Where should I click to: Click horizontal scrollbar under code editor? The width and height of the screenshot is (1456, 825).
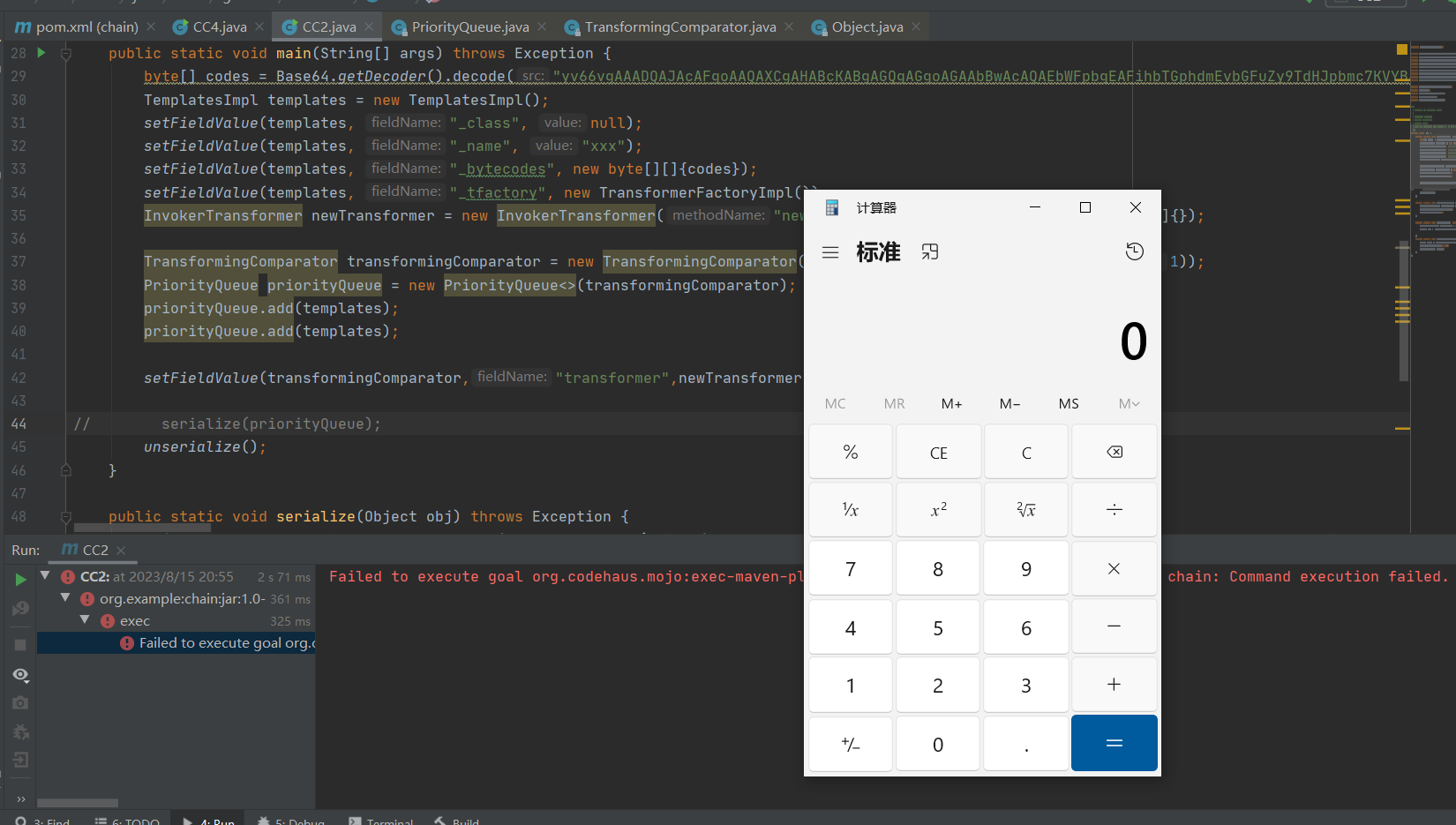(x=142, y=529)
